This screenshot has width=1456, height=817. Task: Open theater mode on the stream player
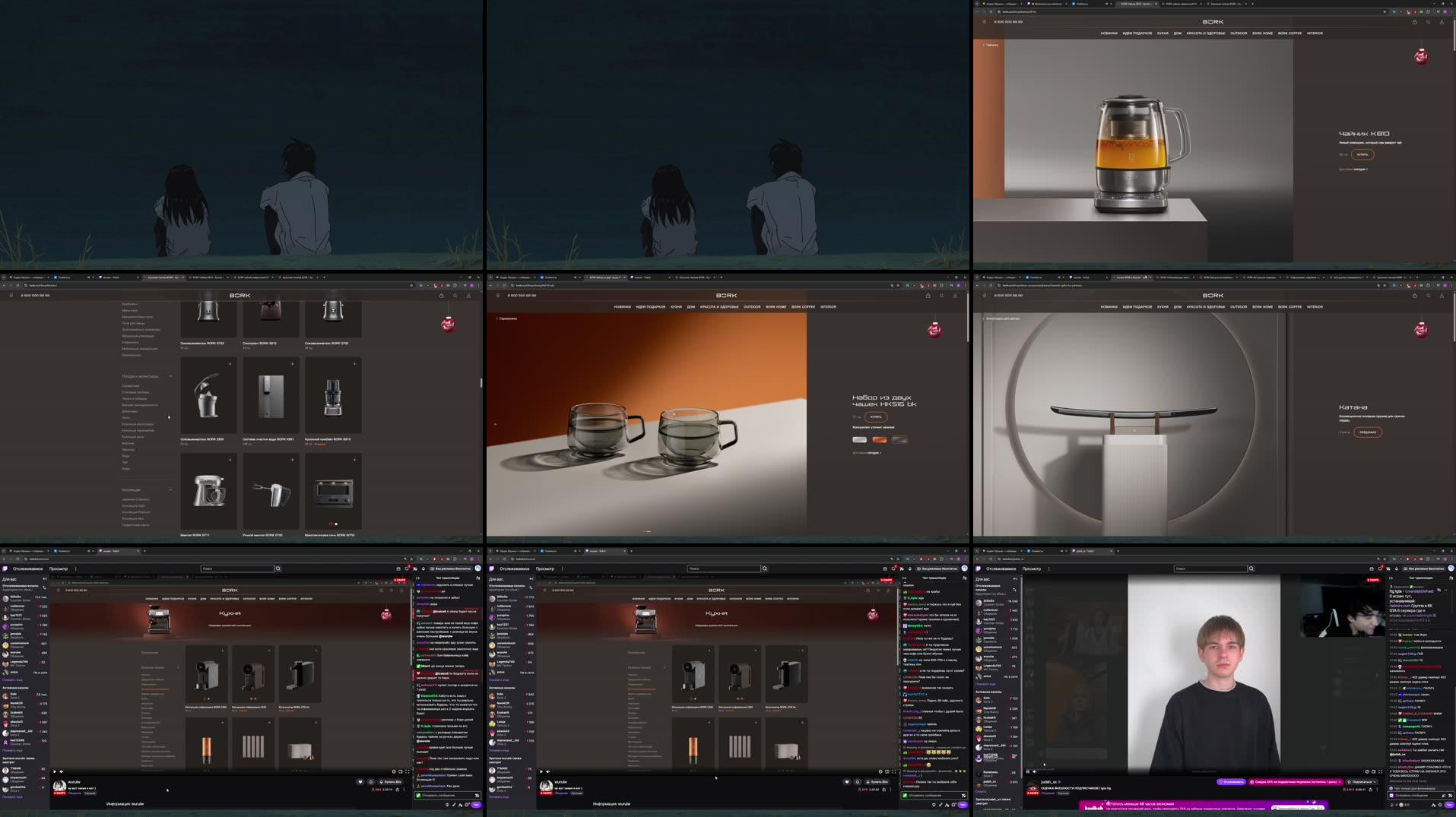(x=1374, y=771)
